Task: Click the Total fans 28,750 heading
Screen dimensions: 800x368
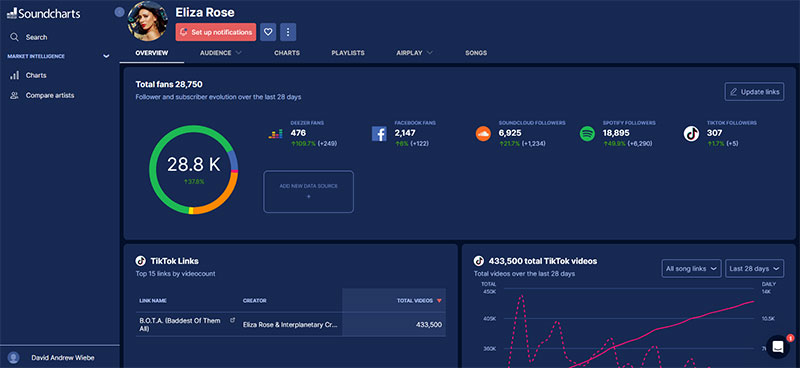Action: coord(169,85)
